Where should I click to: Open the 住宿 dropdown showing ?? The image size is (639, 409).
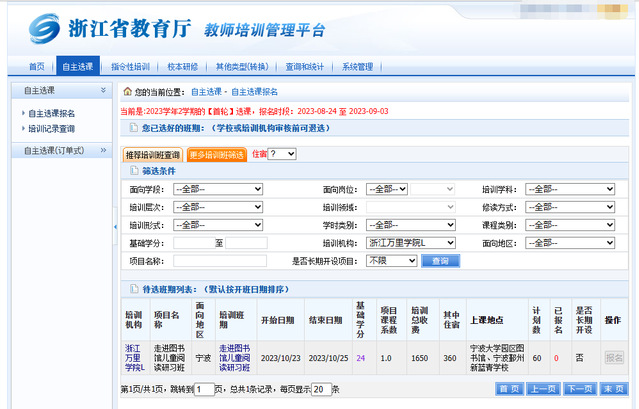(x=282, y=154)
